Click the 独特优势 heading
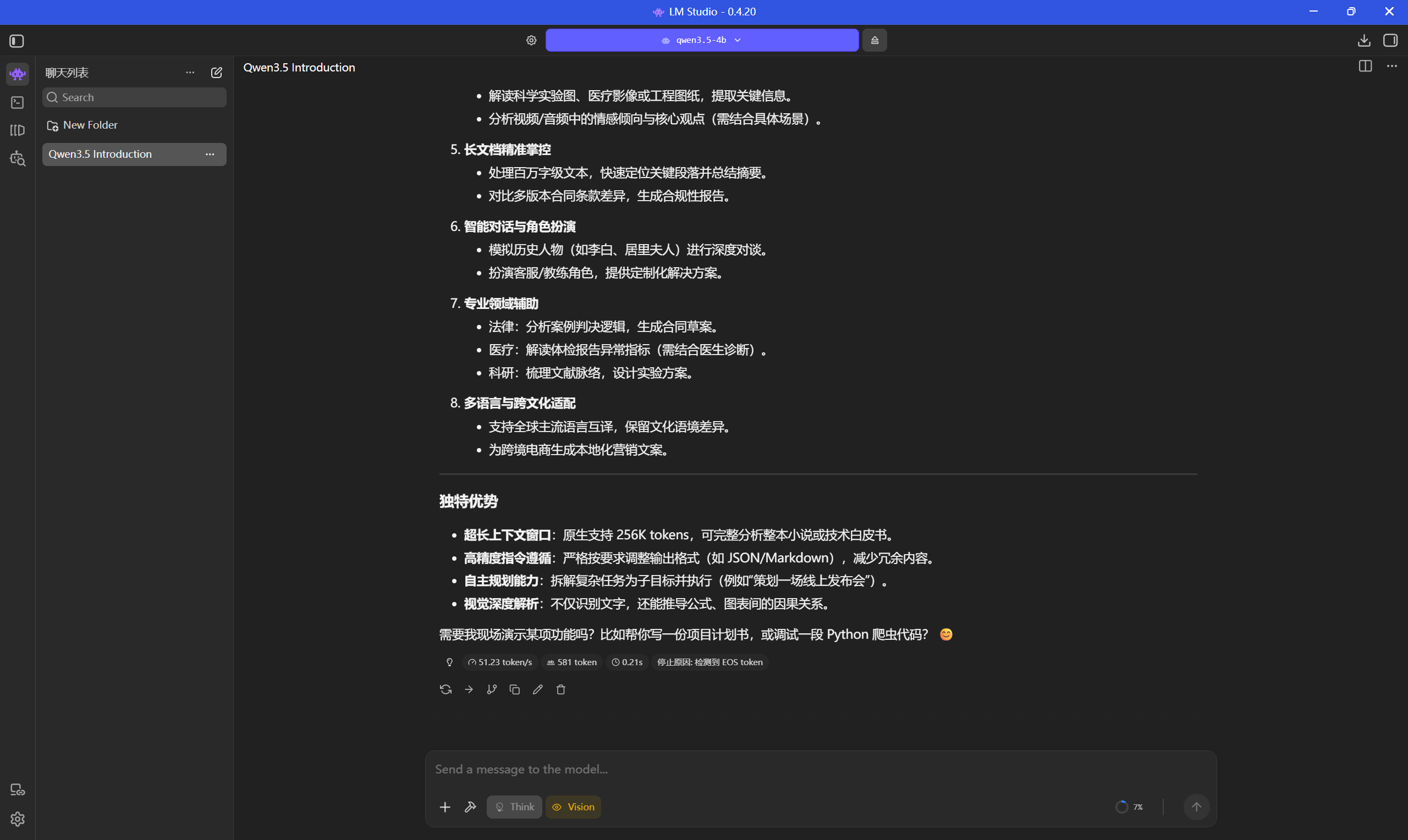Viewport: 1408px width, 840px height. tap(468, 501)
